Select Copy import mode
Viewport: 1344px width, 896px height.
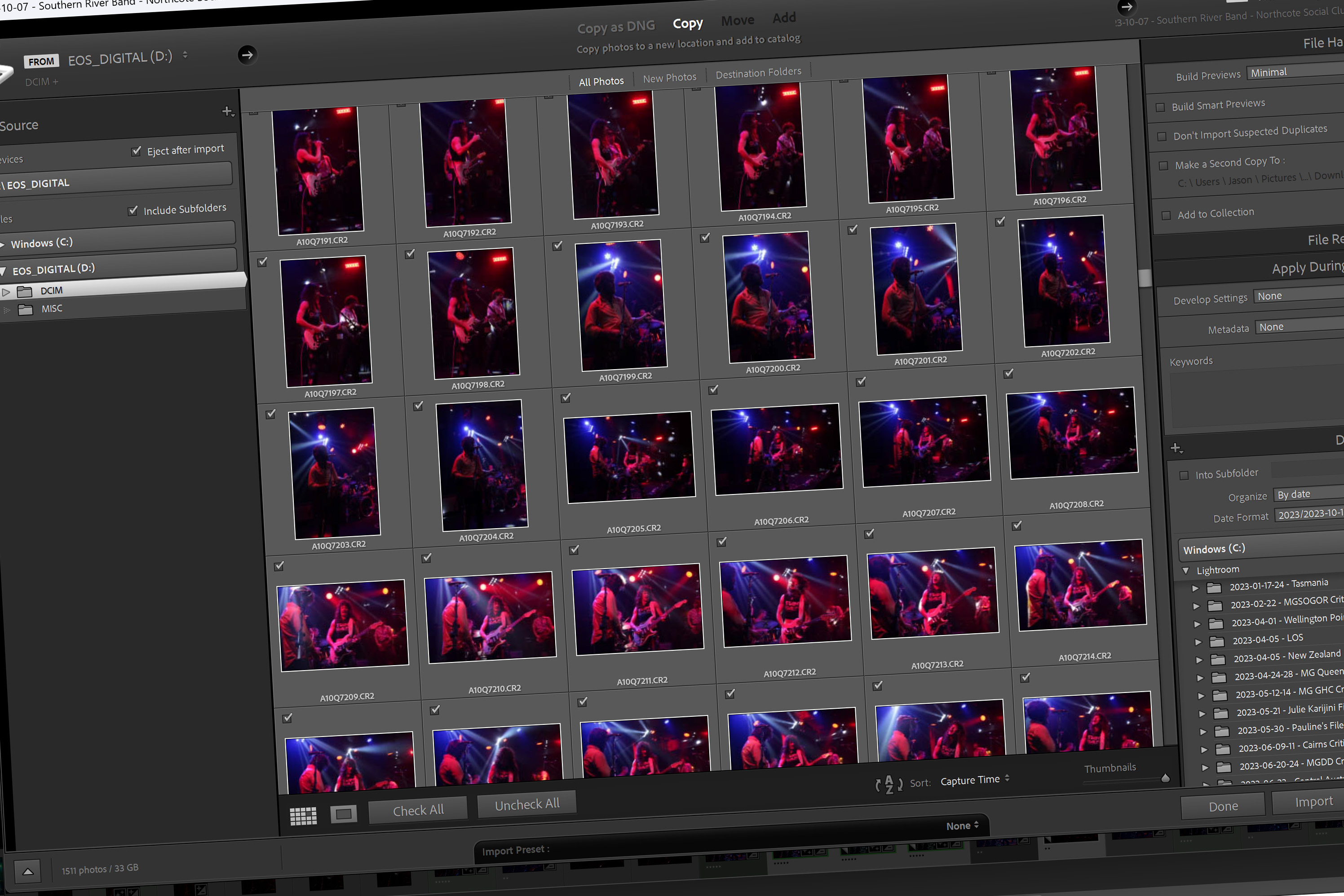pyautogui.click(x=687, y=23)
